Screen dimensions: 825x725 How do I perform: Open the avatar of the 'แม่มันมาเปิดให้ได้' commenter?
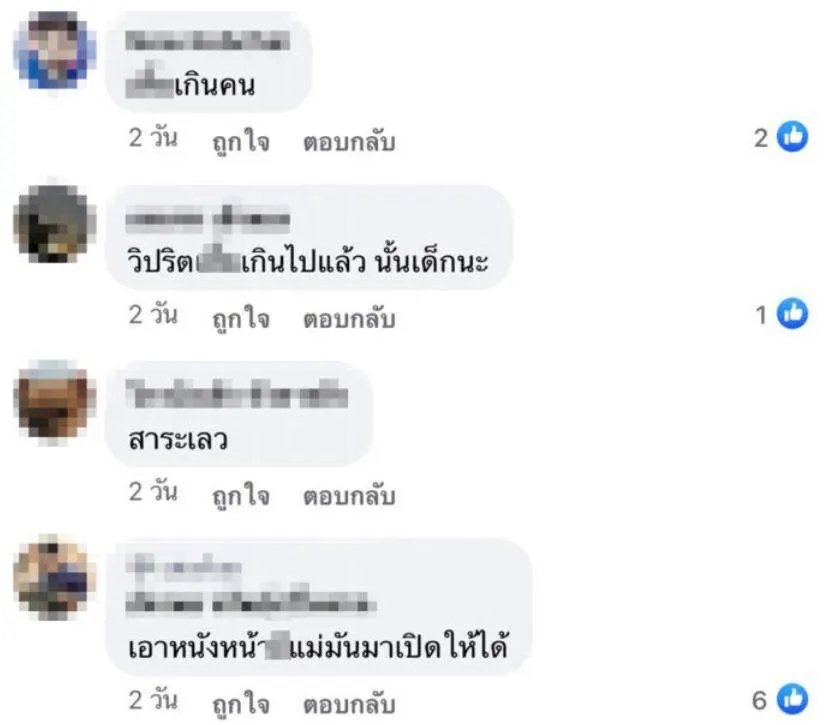[54, 576]
